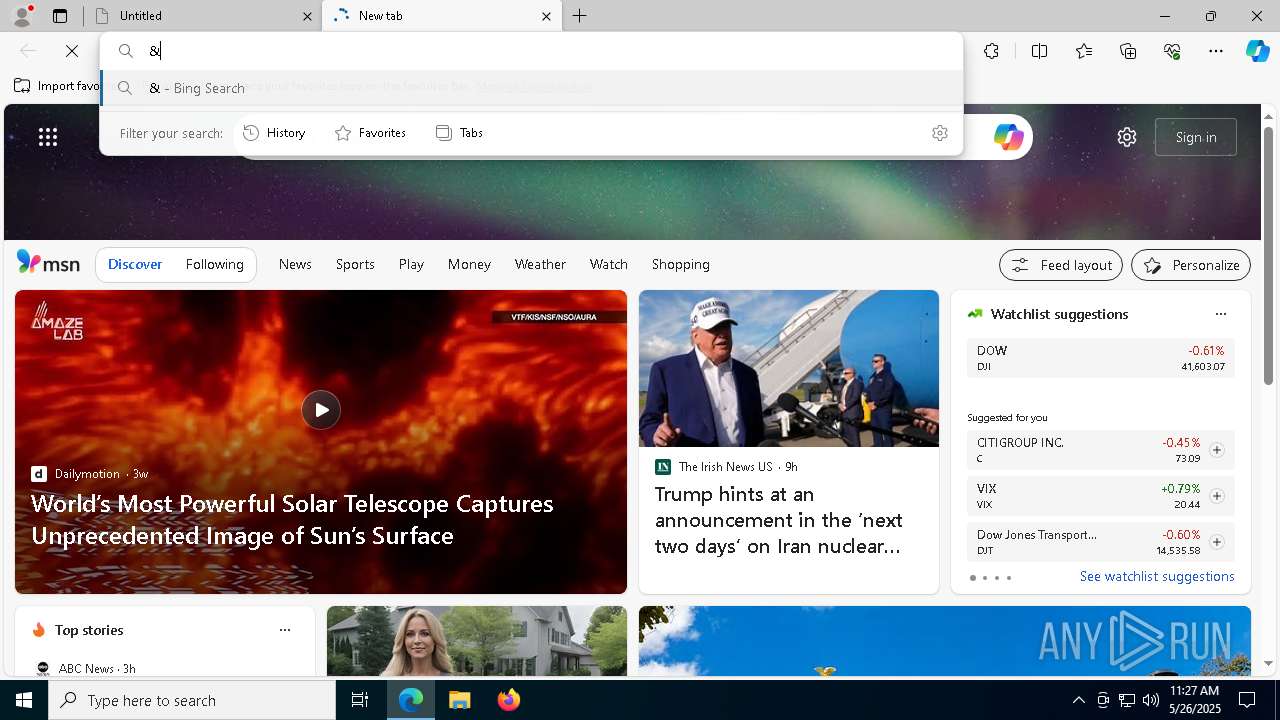Viewport: 1280px width, 720px height.
Task: Toggle Split screen icon
Action: pyautogui.click(x=1039, y=51)
